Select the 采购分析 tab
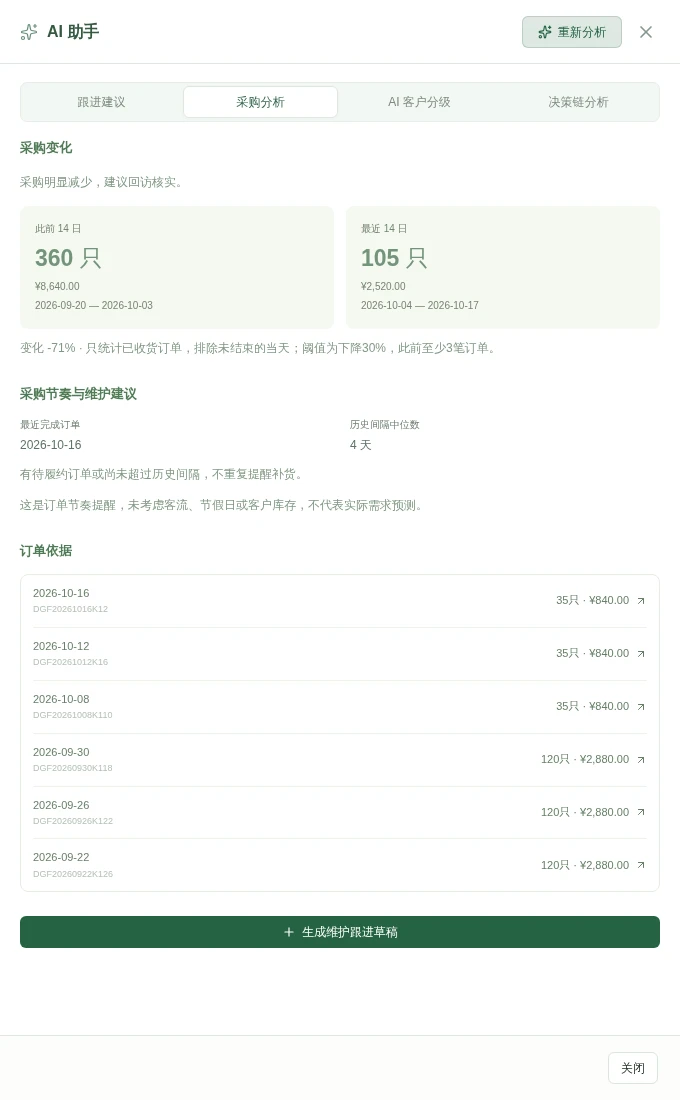Image resolution: width=680 pixels, height=1100 pixels. (260, 102)
